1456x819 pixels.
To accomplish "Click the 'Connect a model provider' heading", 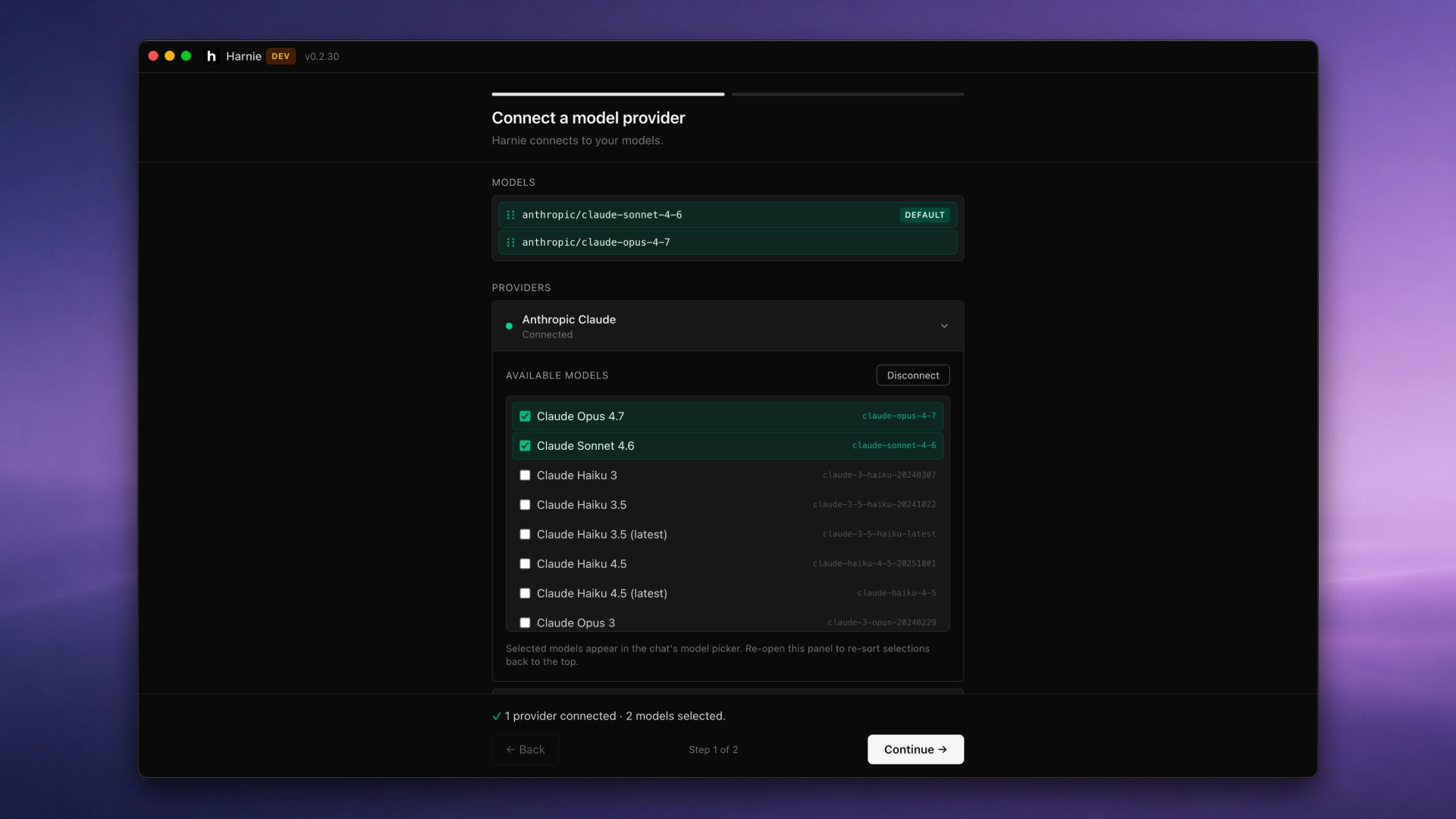I will pyautogui.click(x=588, y=118).
